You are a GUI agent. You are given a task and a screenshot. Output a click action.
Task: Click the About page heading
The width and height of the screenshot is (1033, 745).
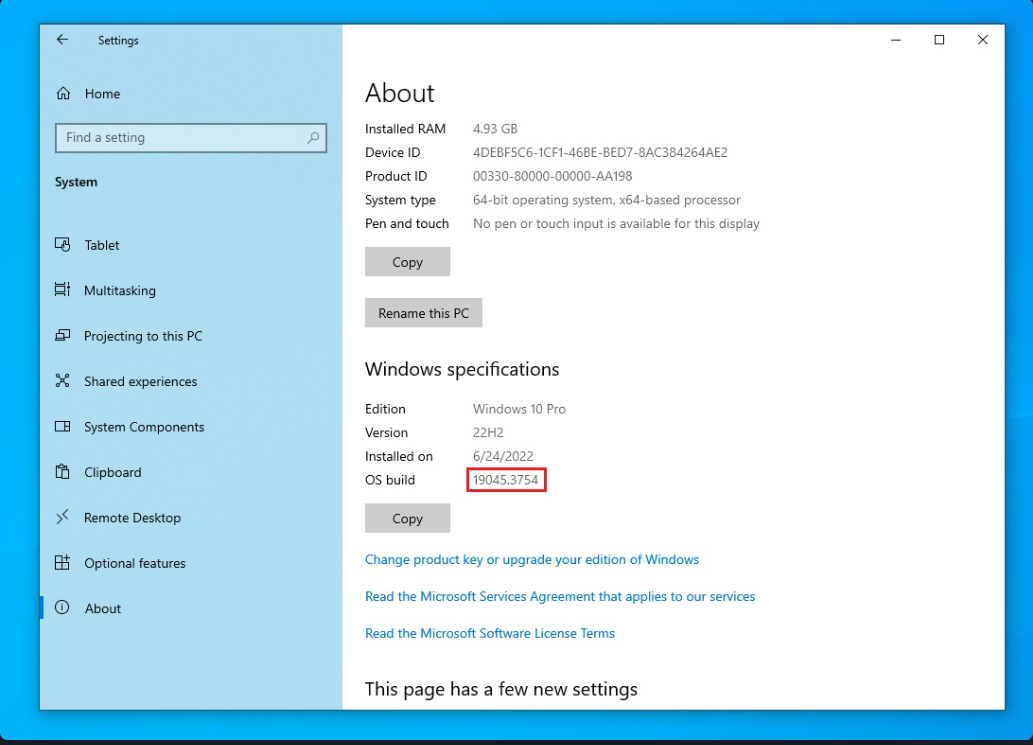[400, 93]
